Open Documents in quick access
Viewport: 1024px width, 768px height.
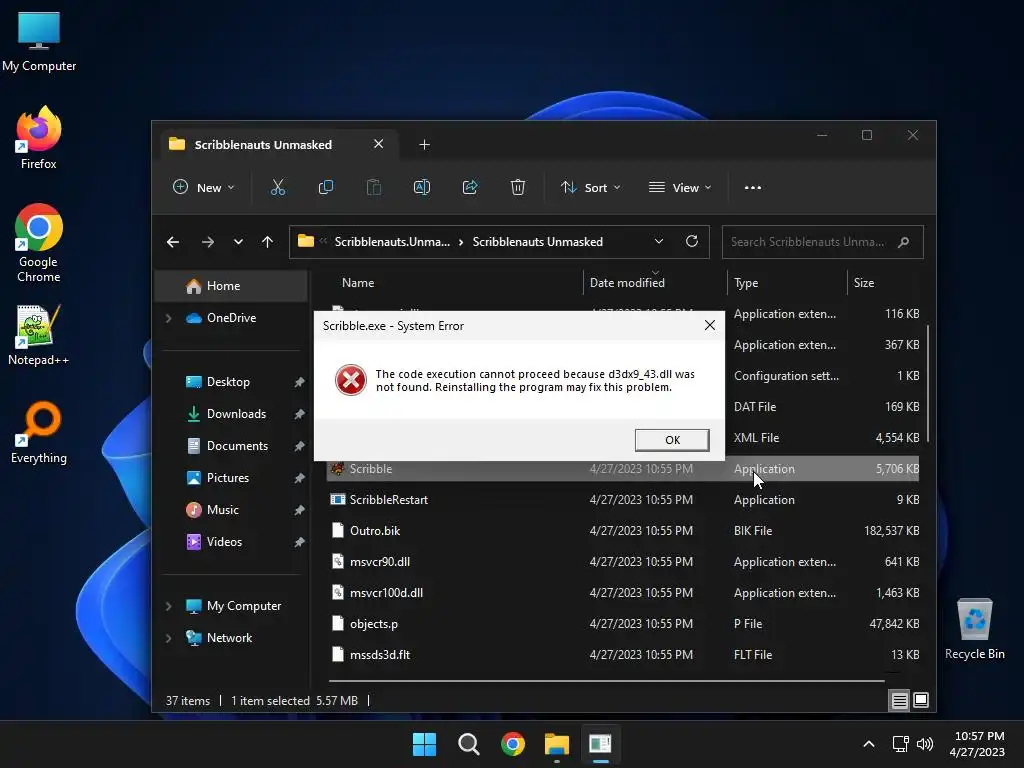(227, 446)
